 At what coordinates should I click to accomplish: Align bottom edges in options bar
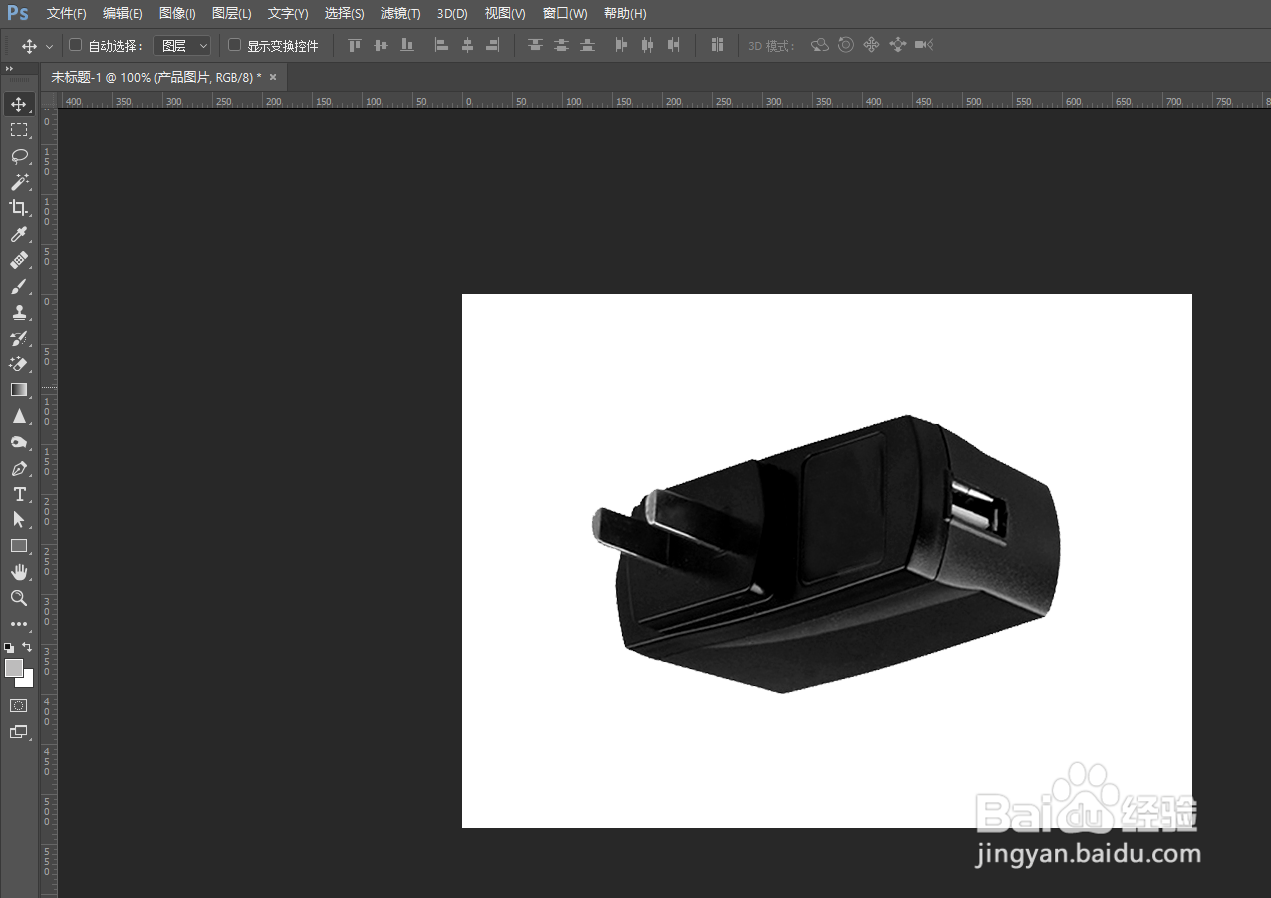pos(406,45)
